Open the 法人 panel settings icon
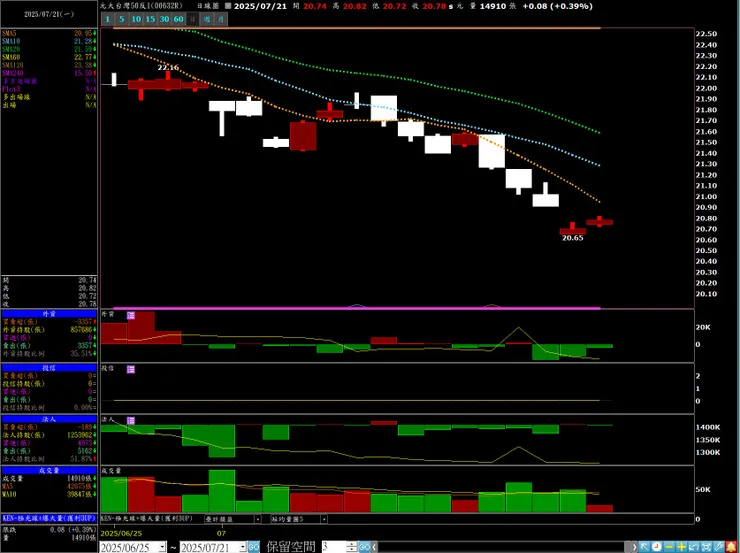 pos(131,420)
